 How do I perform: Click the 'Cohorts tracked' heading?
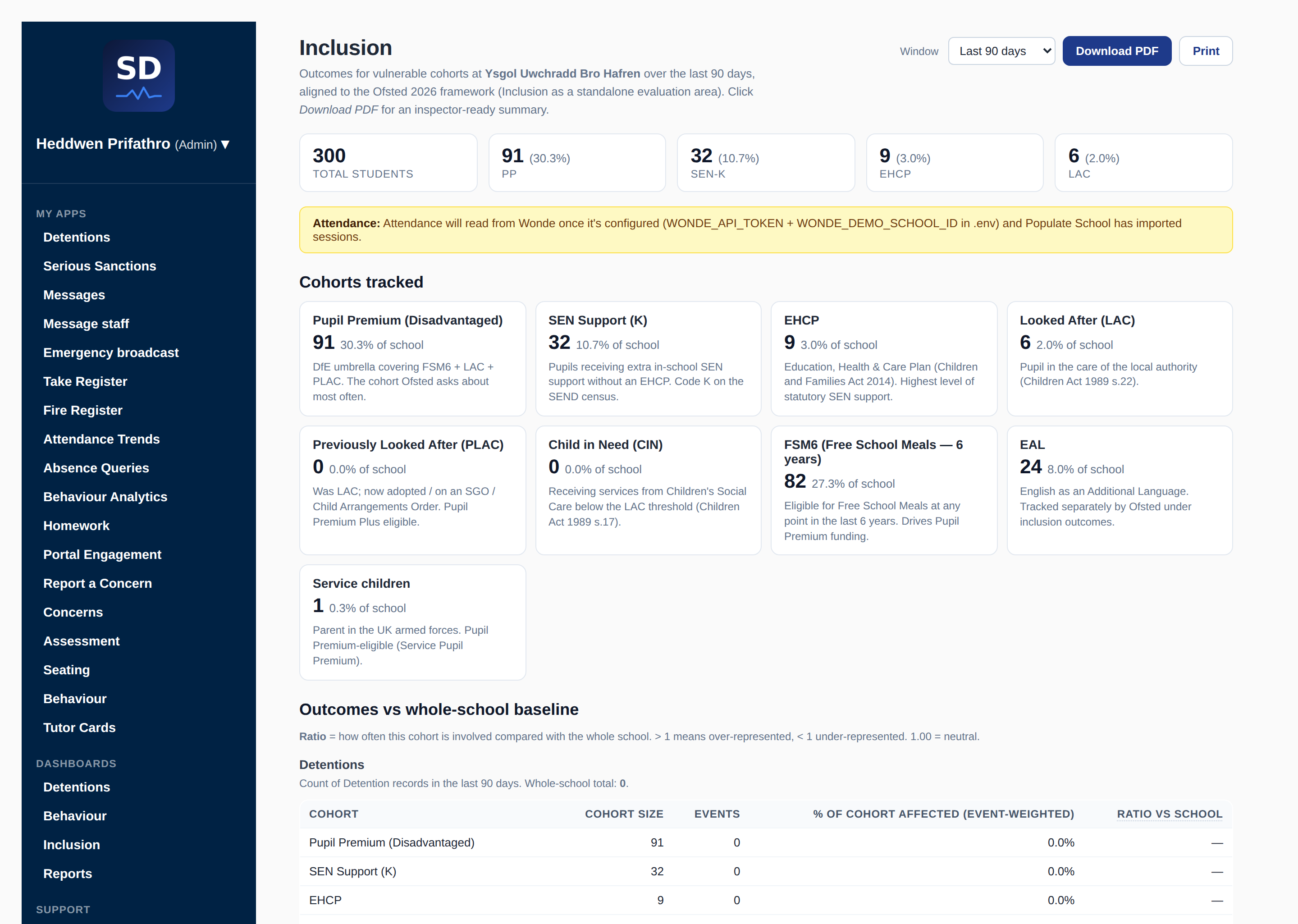tap(361, 282)
